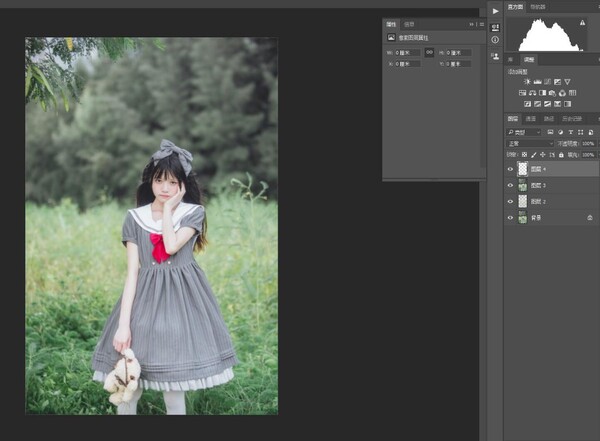Open the layer filter type dropdown
Viewport: 600px width, 441px height.
(x=524, y=132)
